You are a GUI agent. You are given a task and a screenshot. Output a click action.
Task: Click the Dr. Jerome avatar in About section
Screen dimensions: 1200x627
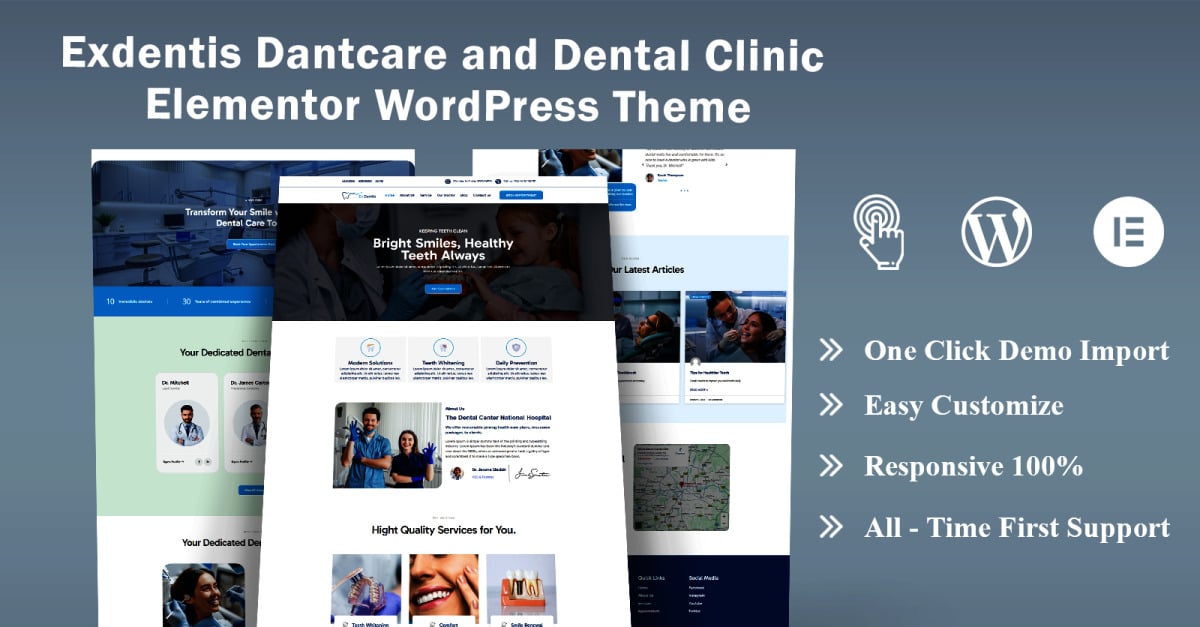pos(457,472)
